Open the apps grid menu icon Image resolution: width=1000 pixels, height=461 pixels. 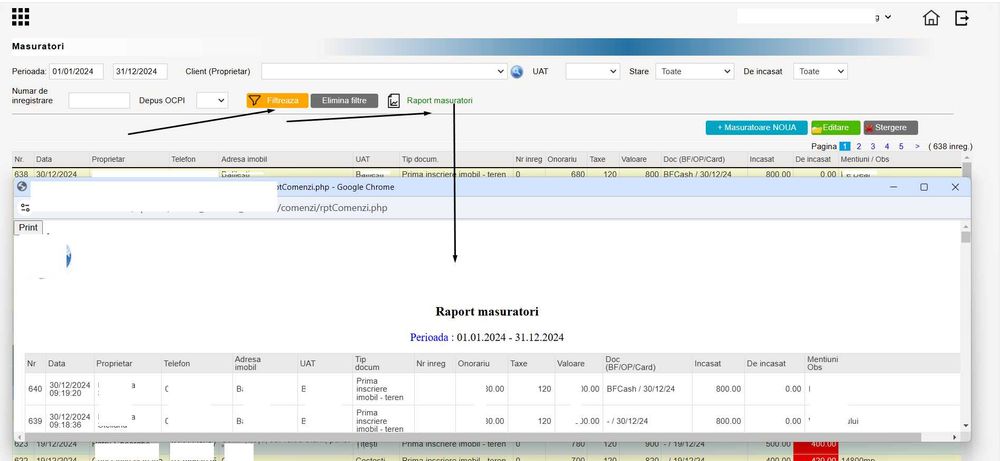coord(20,18)
